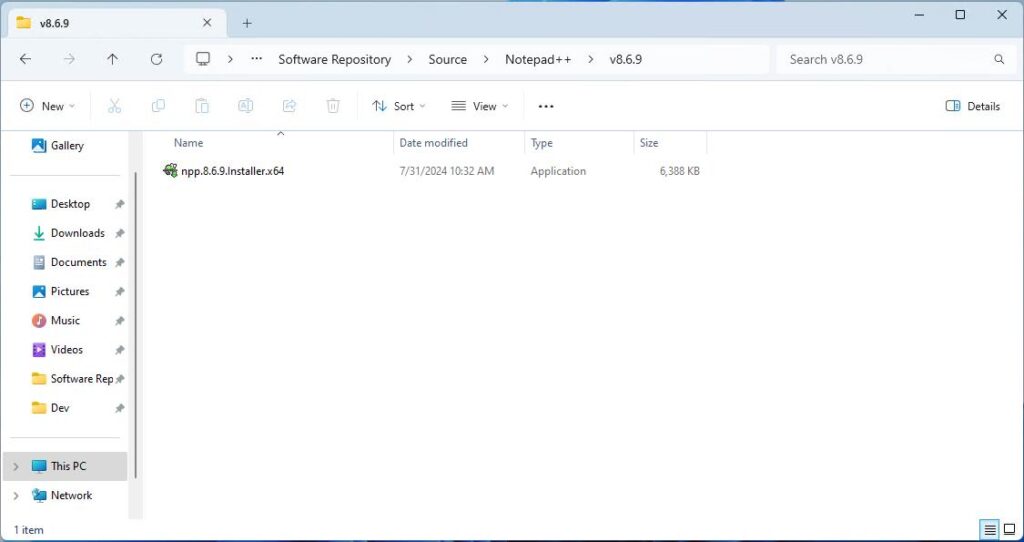Open the View layout dropdown

pos(480,106)
